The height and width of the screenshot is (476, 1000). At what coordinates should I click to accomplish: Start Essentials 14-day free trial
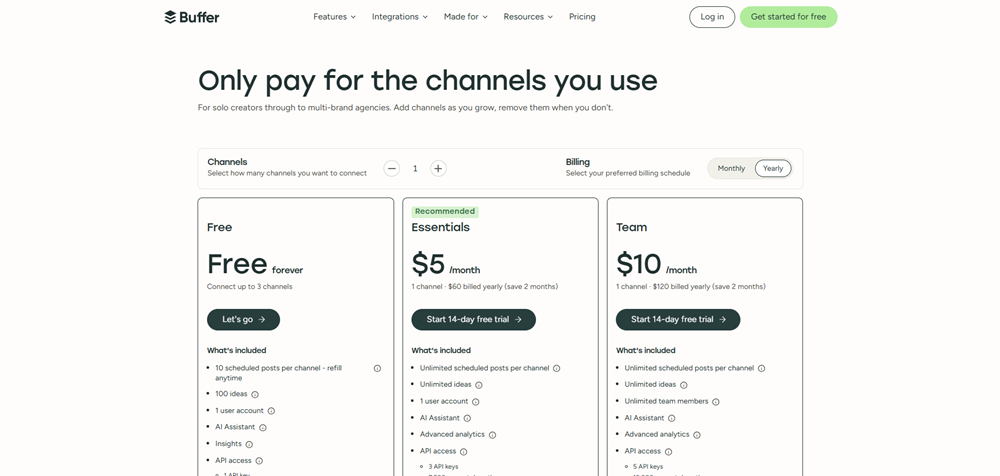click(x=473, y=320)
